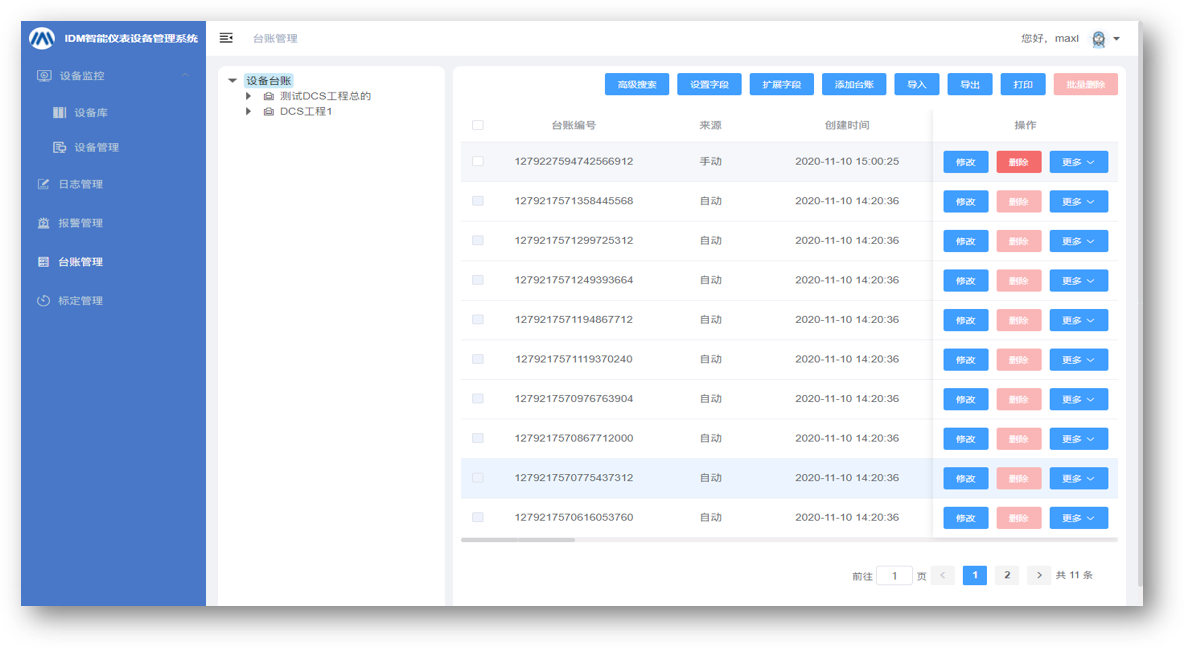This screenshot has height=648, width=1185.
Task: Collapse the 设备台账 tree root
Action: tap(233, 80)
